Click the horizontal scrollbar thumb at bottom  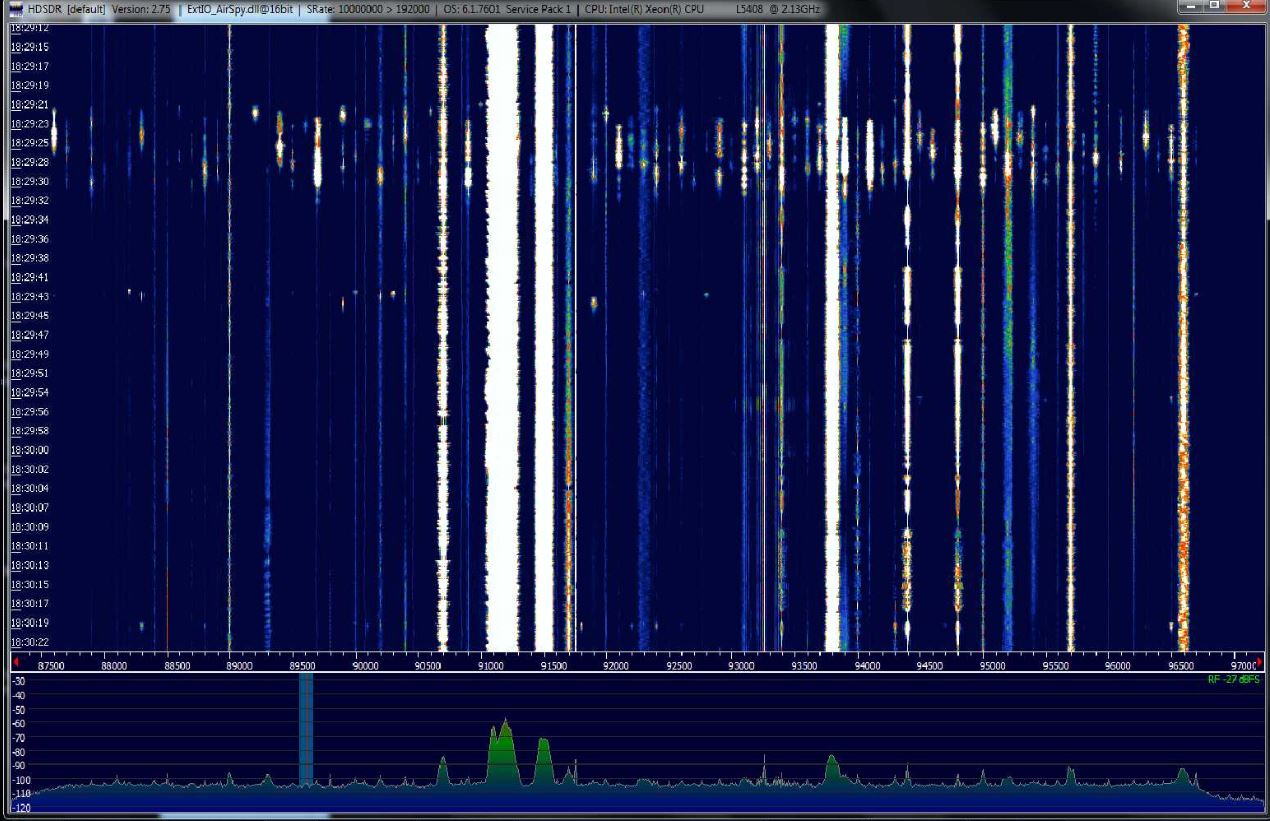243,816
